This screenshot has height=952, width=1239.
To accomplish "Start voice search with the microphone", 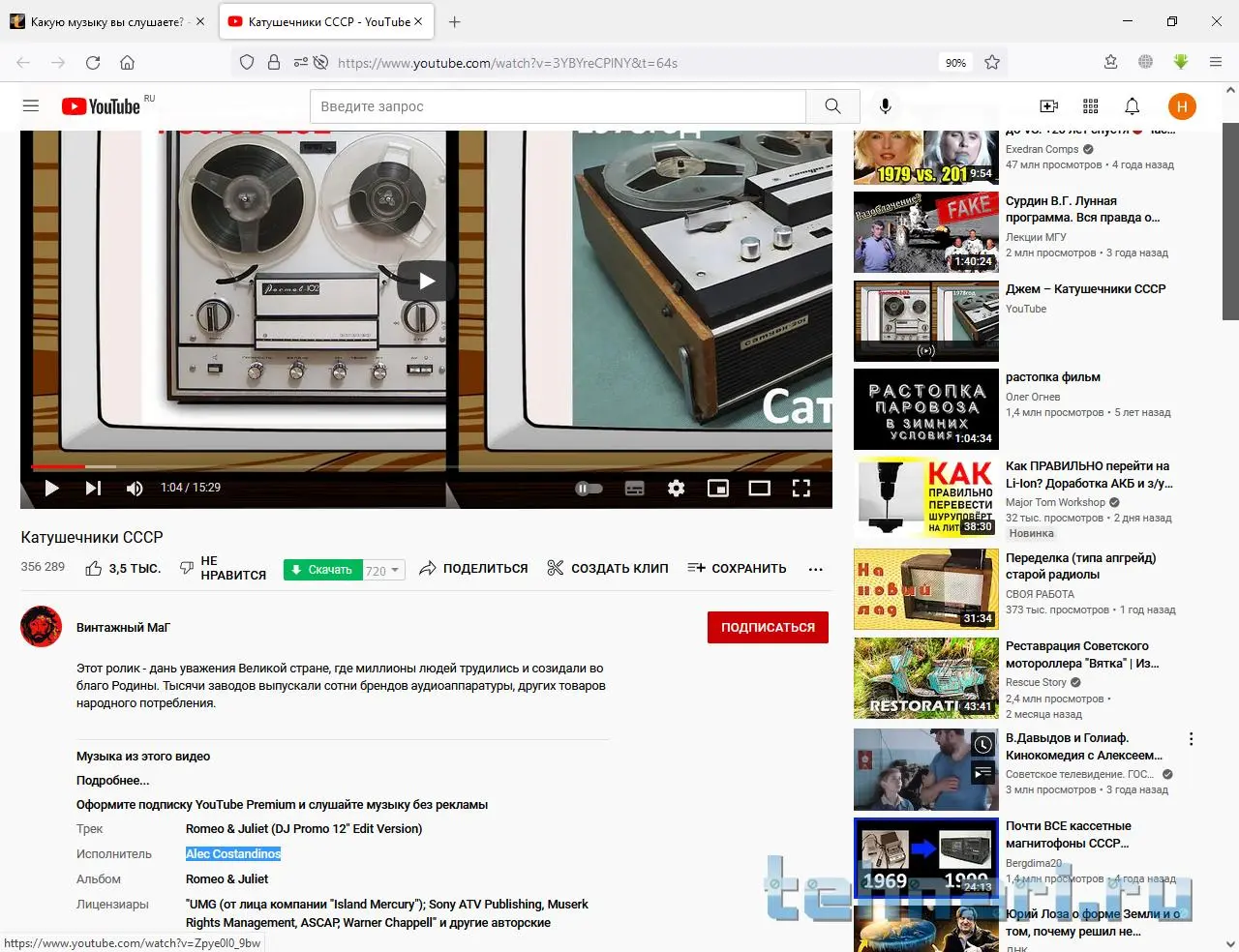I will coord(885,106).
